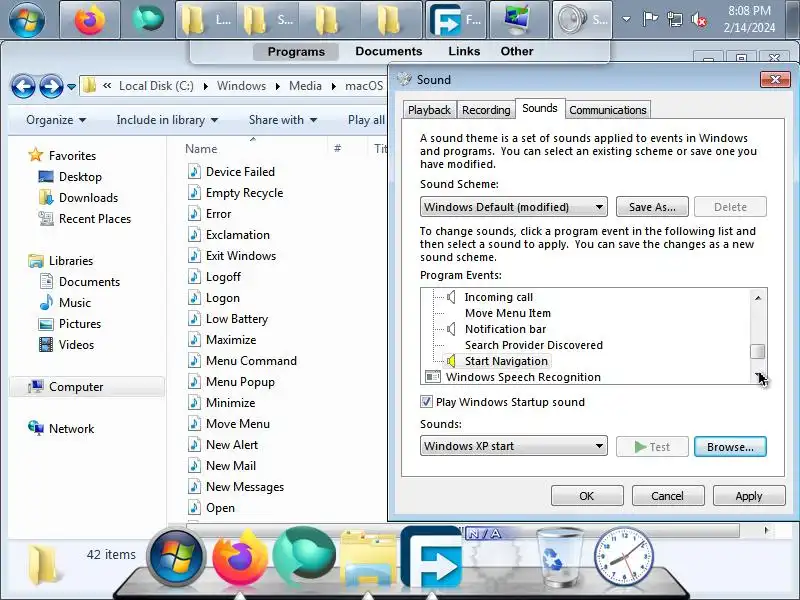Viewport: 800px width, 600px height.
Task: Open the Organize menu dropdown
Action: pos(56,120)
